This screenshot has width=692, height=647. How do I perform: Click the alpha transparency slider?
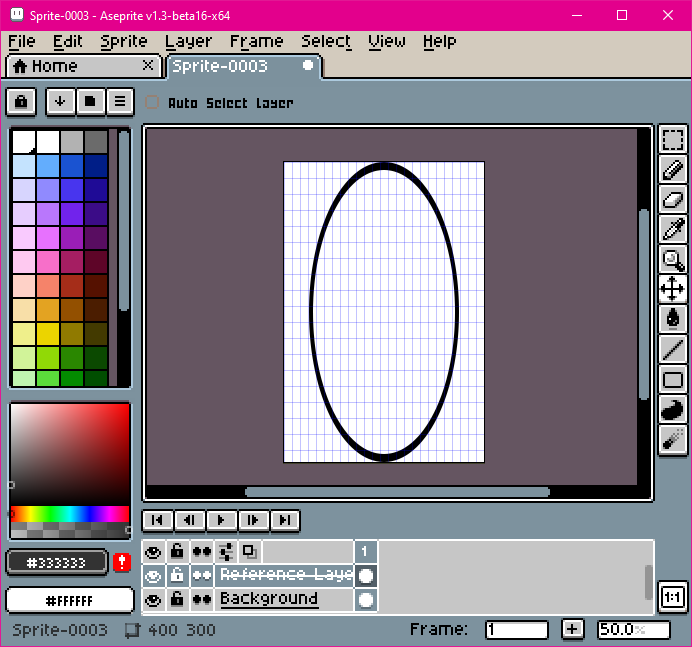70,530
